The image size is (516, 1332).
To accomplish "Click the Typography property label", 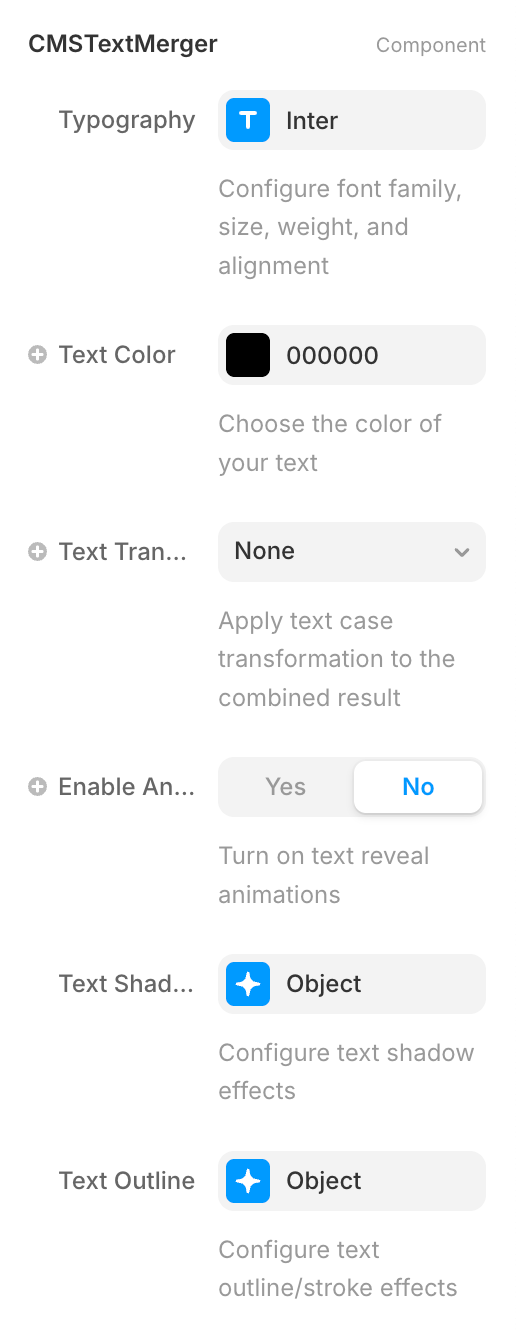I will (x=127, y=120).
